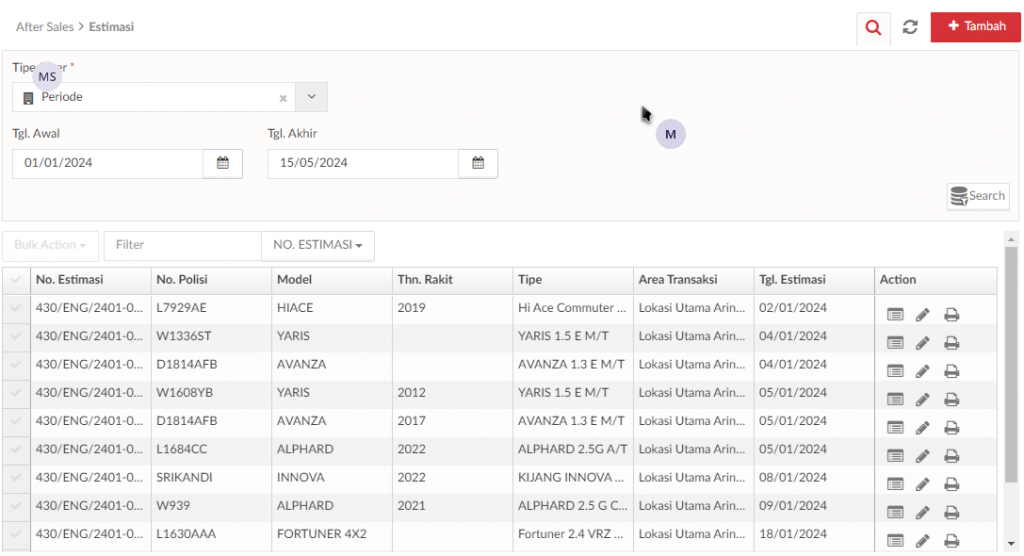Open the Tgl. Akhir calendar picker
The width and height of the screenshot is (1024, 556).
click(478, 163)
